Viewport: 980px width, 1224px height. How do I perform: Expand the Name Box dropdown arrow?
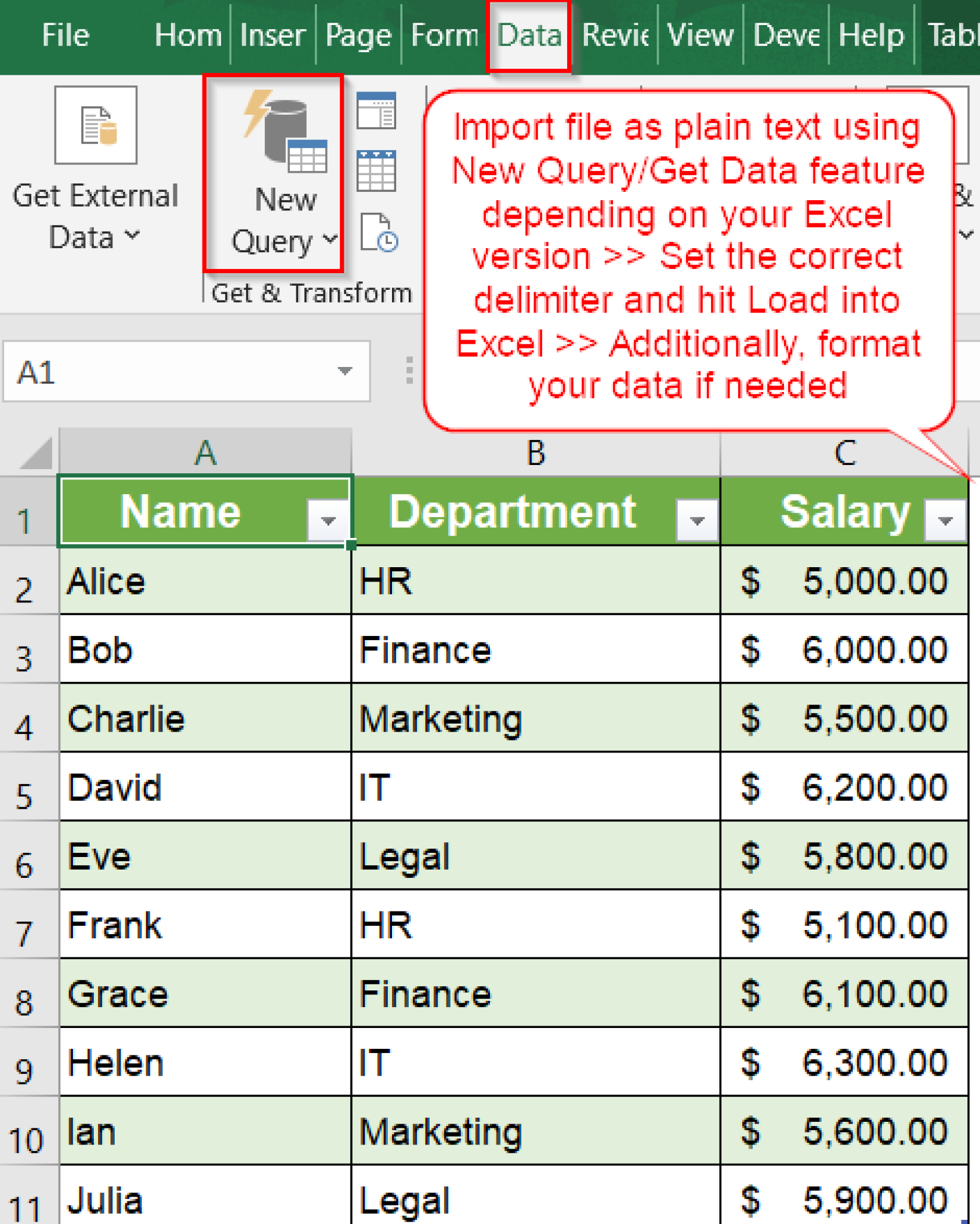coord(345,372)
